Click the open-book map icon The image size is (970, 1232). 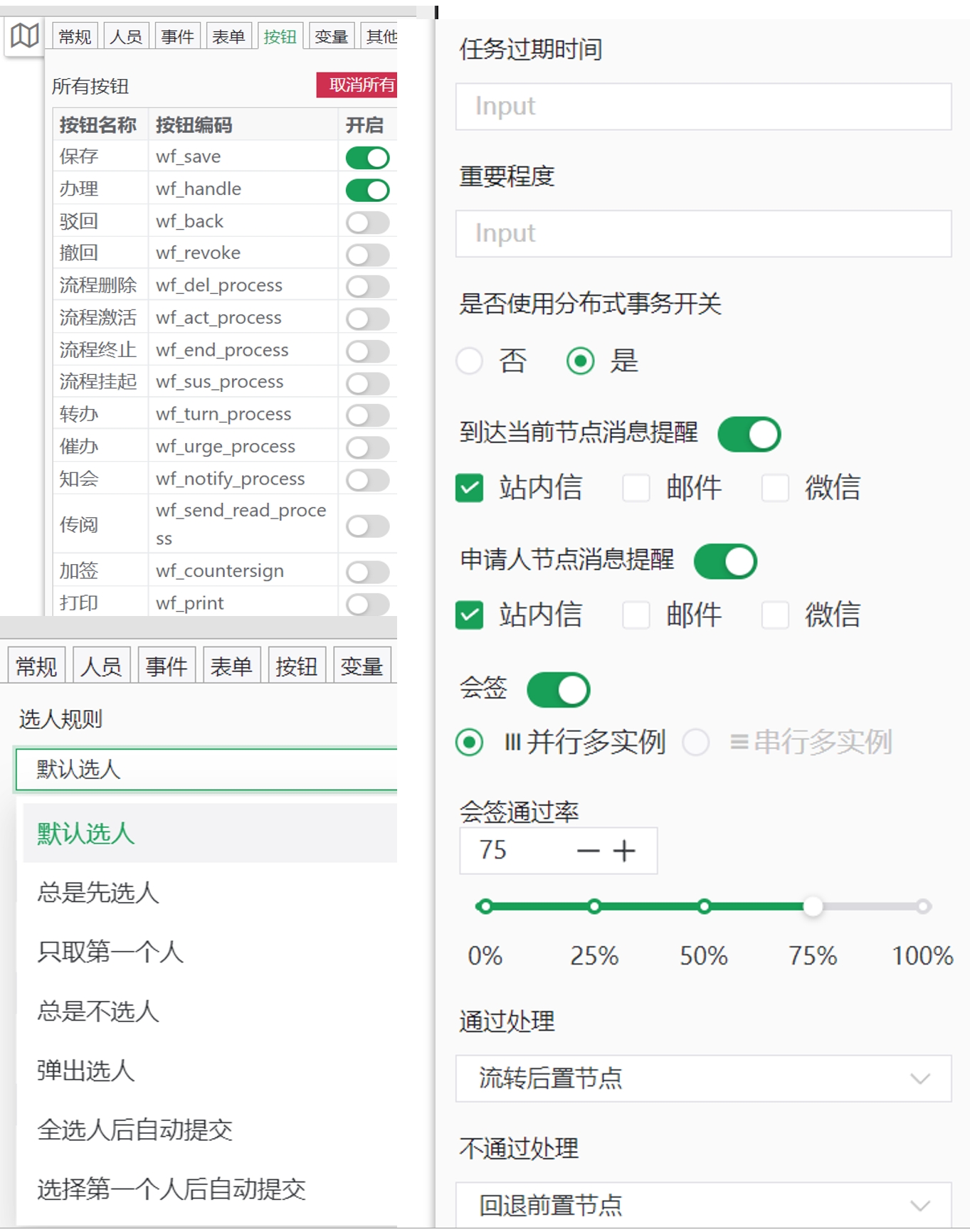click(x=24, y=36)
